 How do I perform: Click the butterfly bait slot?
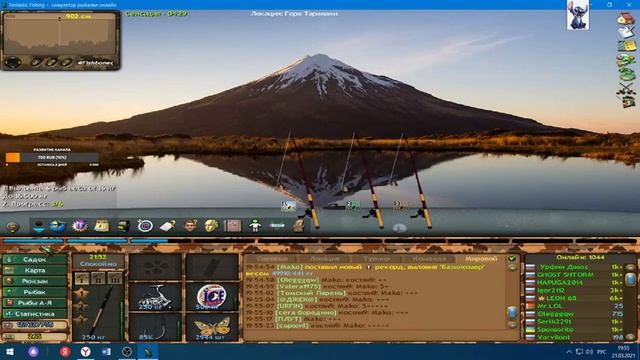pyautogui.click(x=212, y=327)
